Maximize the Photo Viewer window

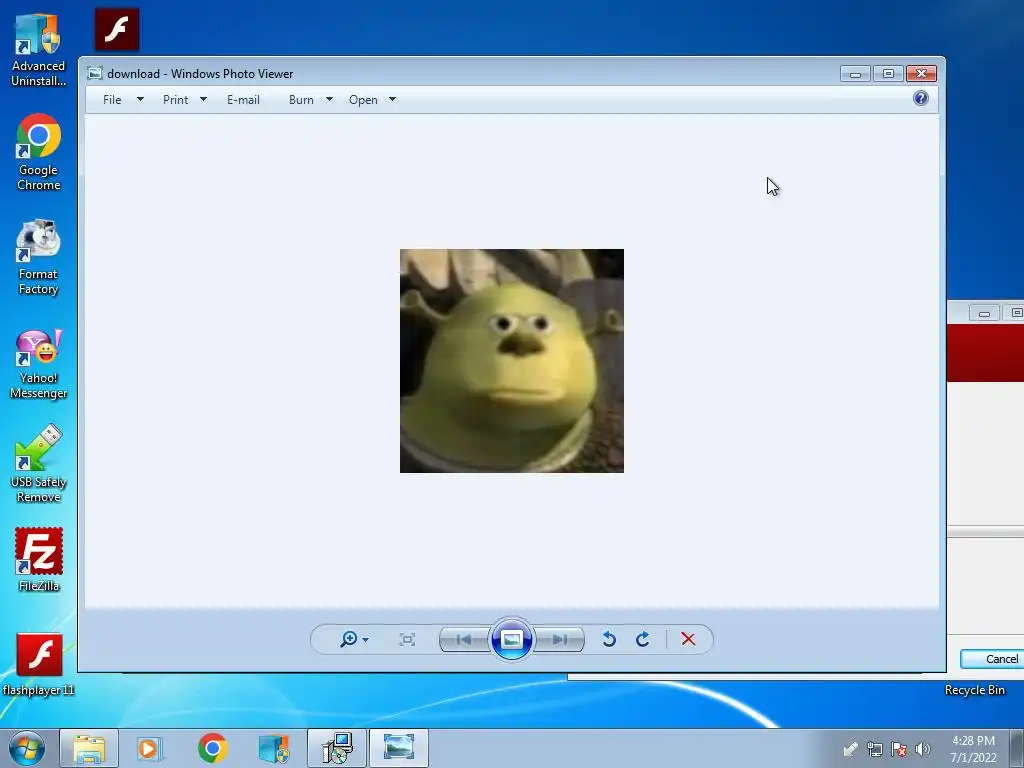[x=888, y=73]
